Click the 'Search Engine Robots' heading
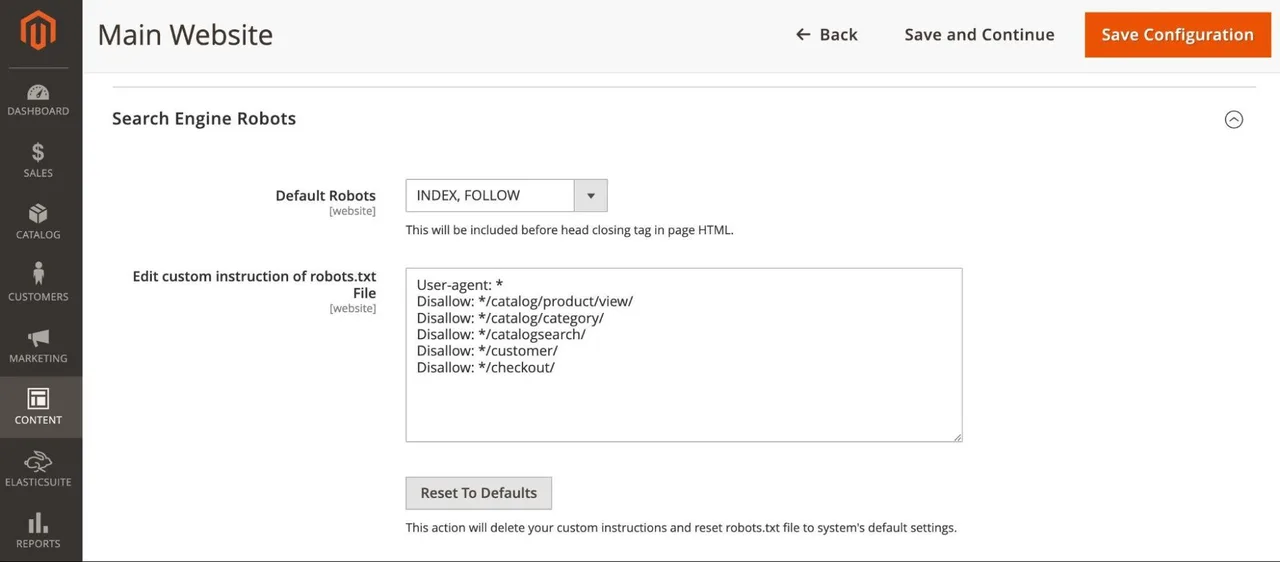The width and height of the screenshot is (1280, 562). [204, 118]
